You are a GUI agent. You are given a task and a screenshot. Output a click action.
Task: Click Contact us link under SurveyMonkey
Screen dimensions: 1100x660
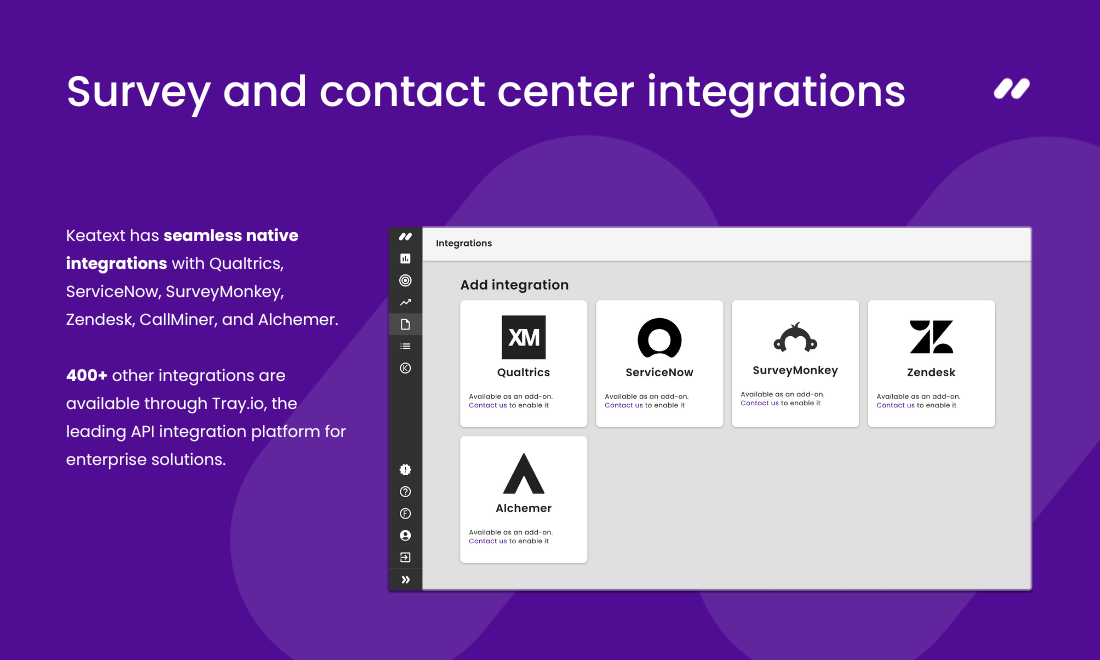(760, 403)
